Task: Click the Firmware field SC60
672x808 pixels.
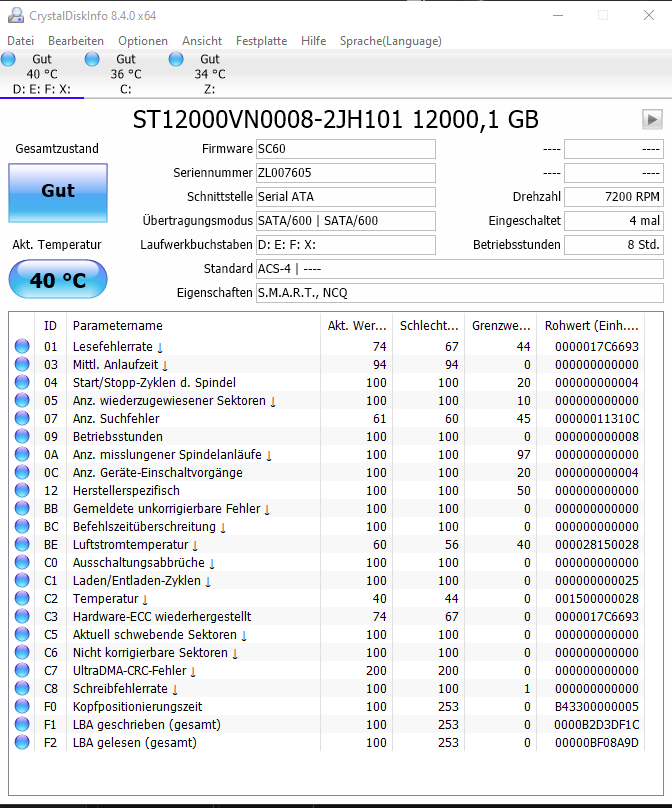Action: click(346, 149)
